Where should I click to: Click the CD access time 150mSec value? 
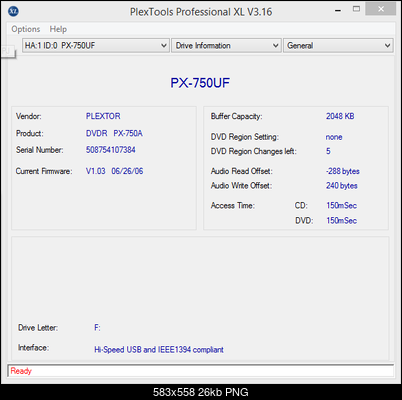(x=342, y=205)
